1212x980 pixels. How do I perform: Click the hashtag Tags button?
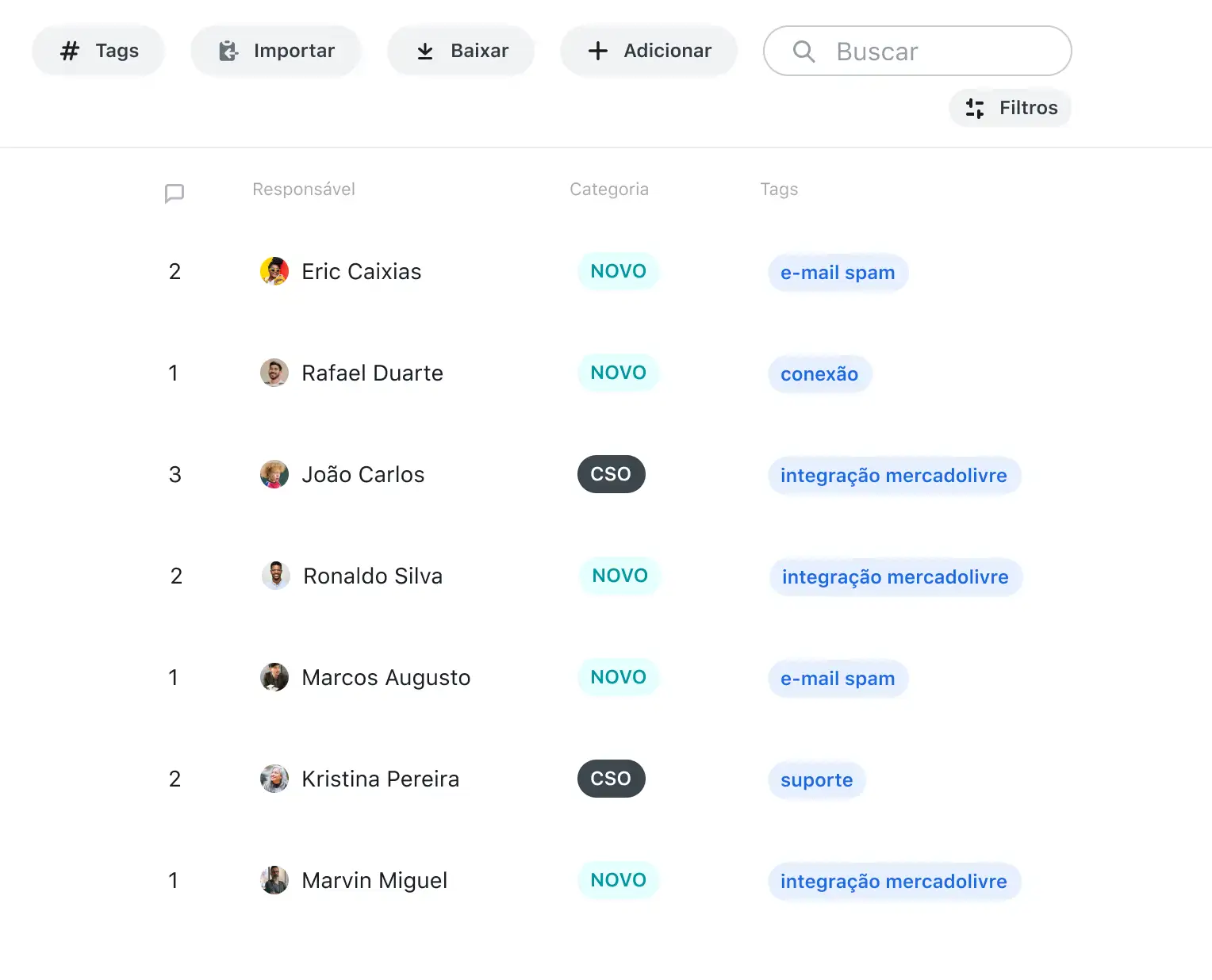click(x=98, y=51)
